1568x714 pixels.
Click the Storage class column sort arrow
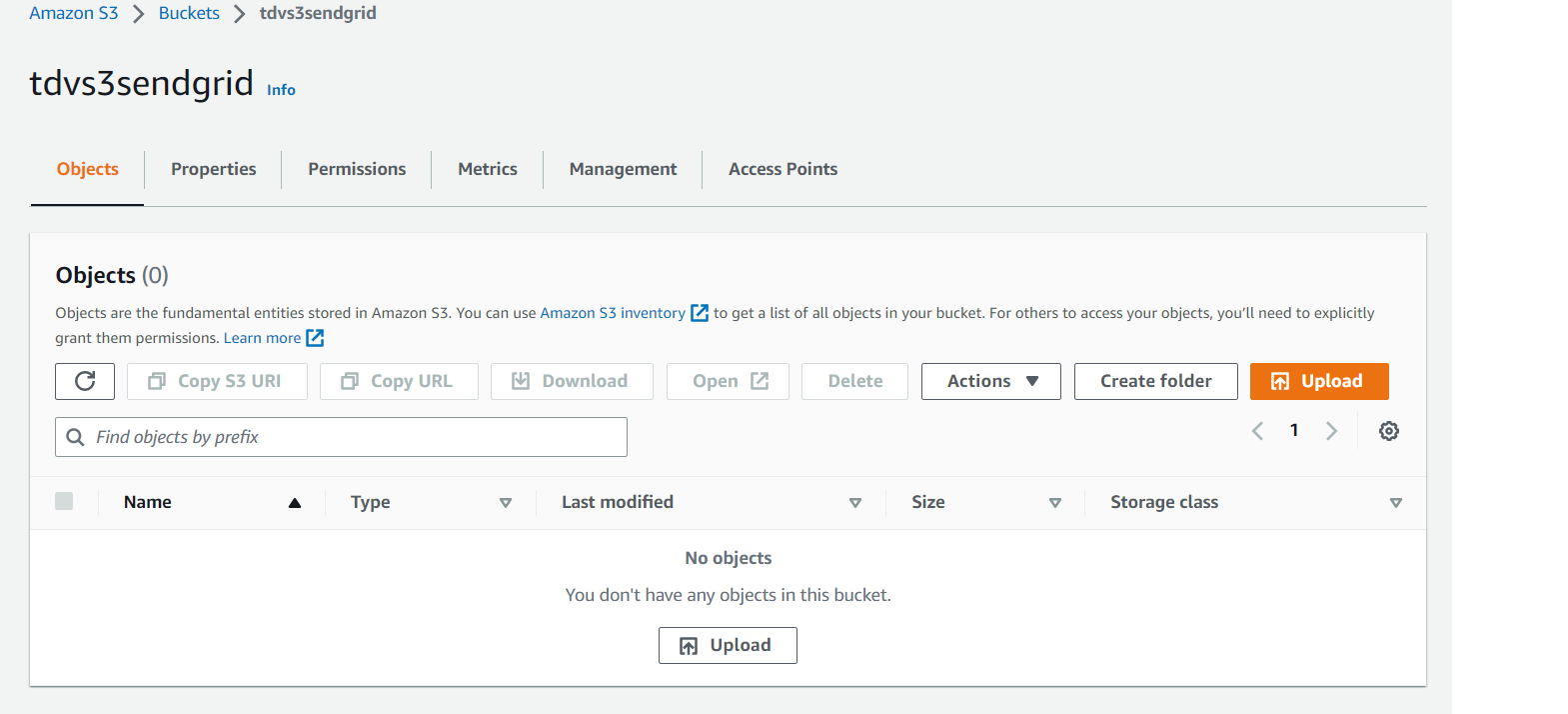pos(1396,503)
